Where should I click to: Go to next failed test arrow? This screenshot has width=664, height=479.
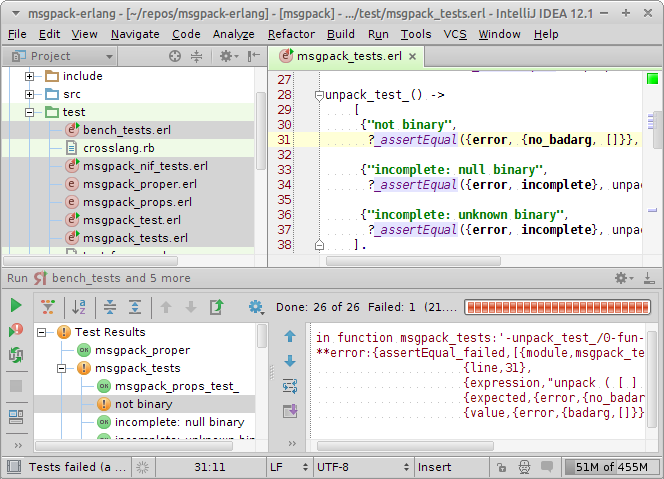(x=191, y=307)
